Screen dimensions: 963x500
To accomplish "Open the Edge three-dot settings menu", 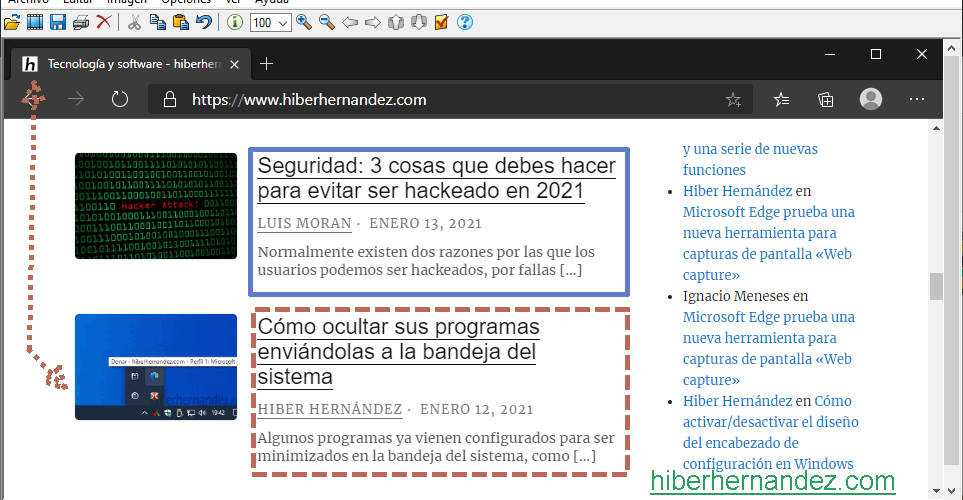I will tap(917, 99).
